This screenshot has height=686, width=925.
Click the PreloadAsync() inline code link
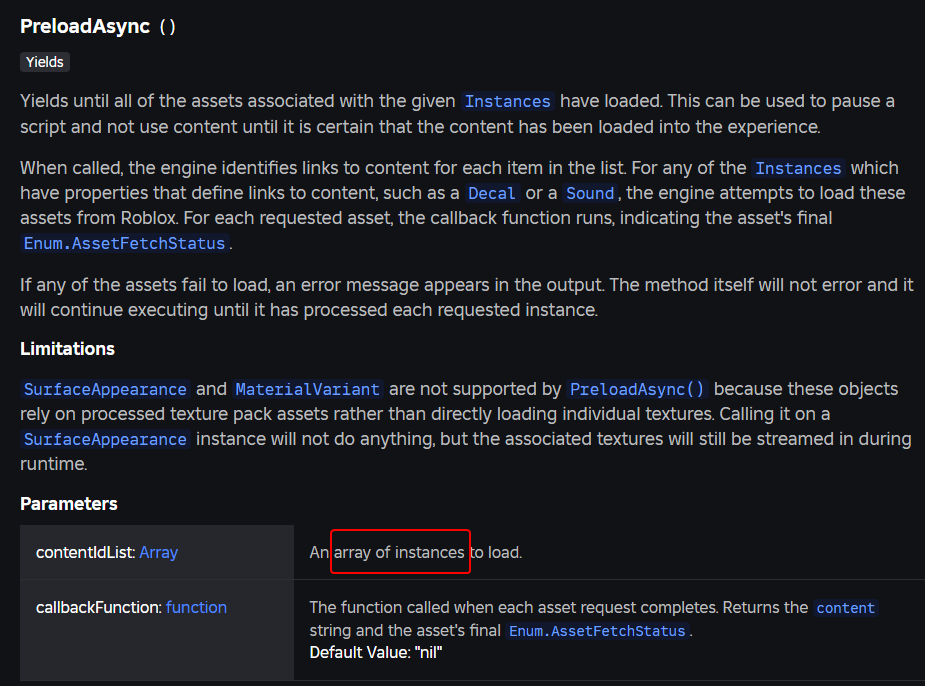pos(637,389)
